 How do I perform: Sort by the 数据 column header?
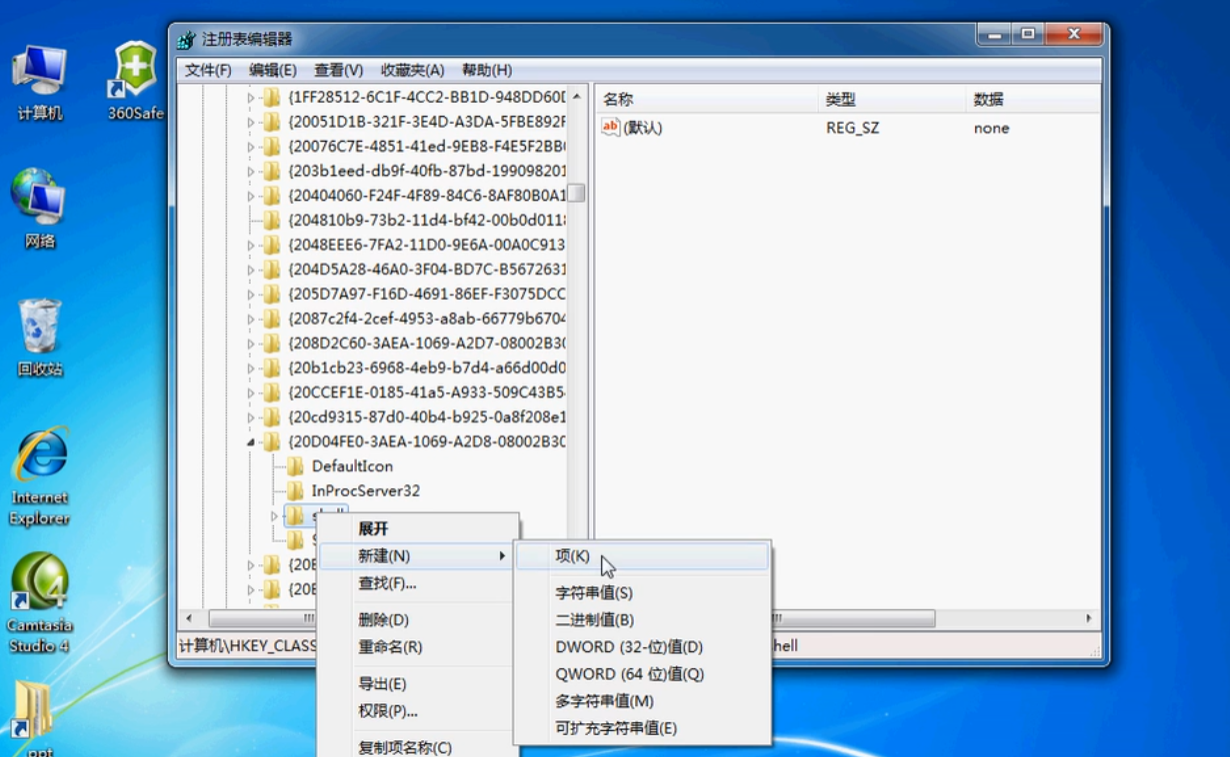tap(1032, 99)
